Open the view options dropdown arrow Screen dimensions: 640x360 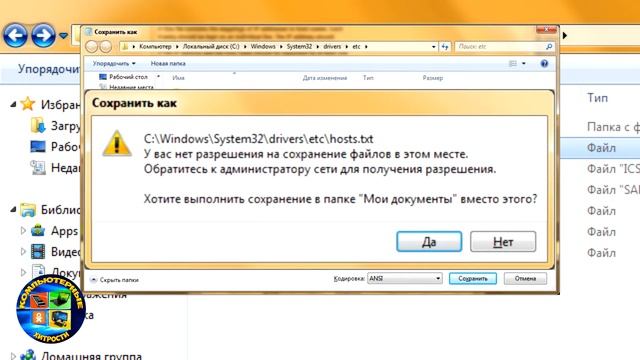click(524, 63)
